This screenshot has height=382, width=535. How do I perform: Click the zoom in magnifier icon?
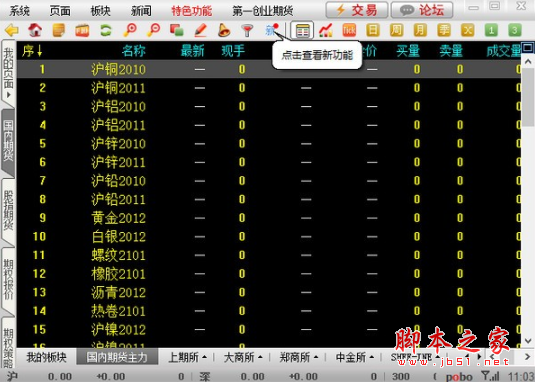click(x=130, y=30)
